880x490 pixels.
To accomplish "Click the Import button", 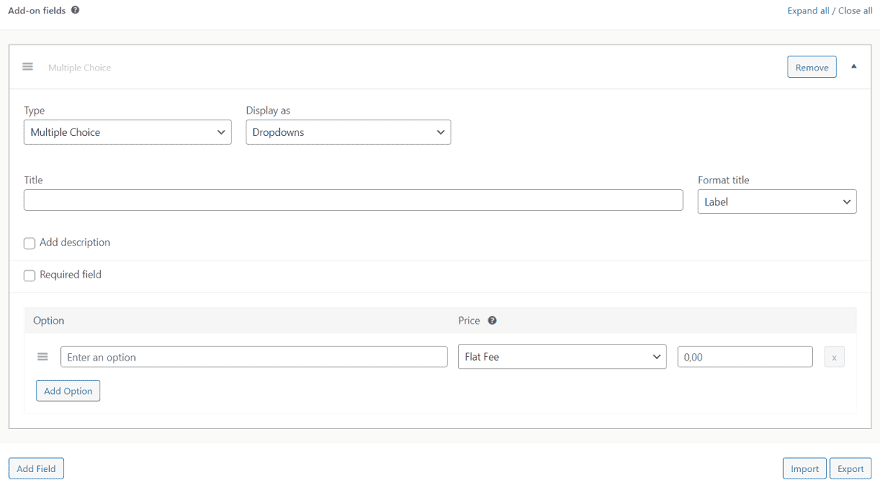I will coord(804,468).
